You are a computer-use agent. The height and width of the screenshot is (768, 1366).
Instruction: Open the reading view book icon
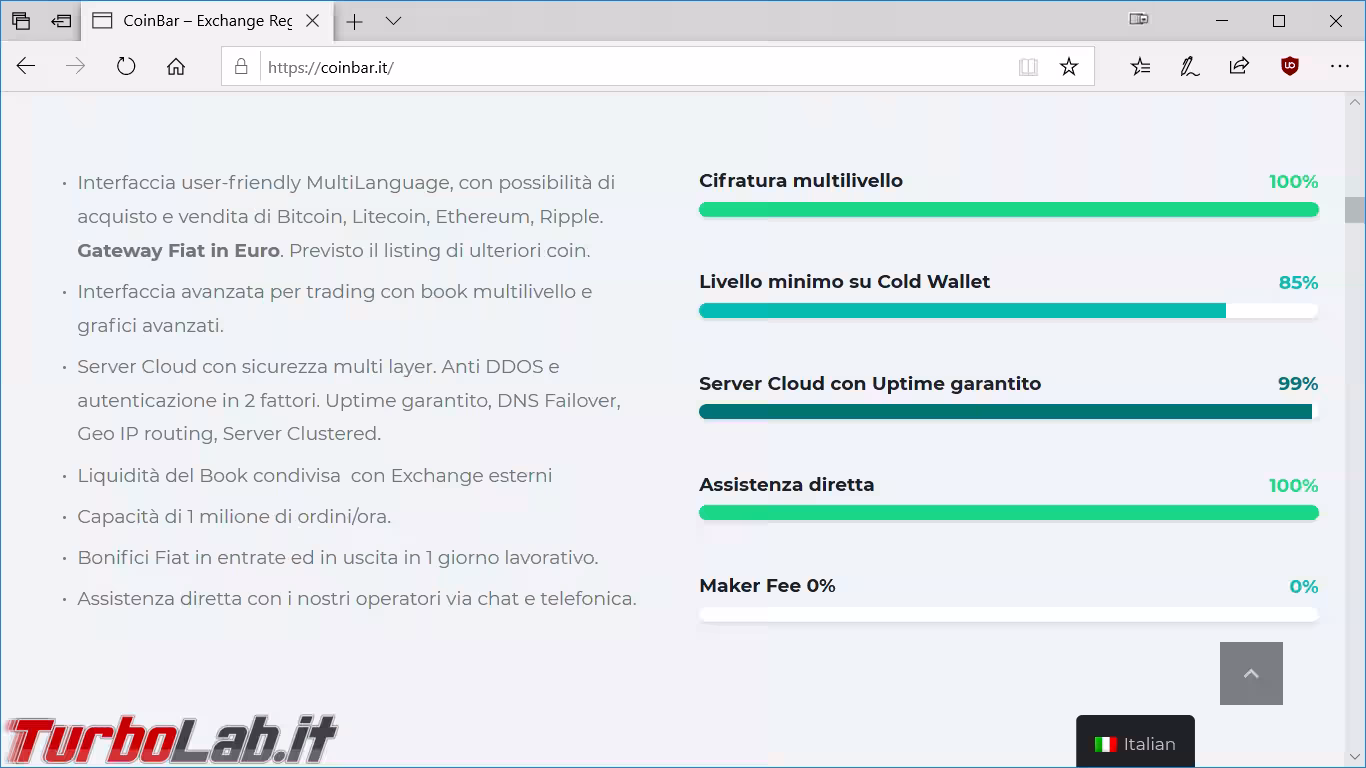tap(1028, 67)
